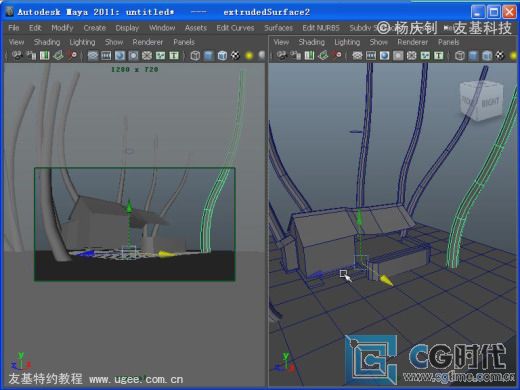This screenshot has width=520, height=390.
Task: Open Shading dropdown in left viewport panel
Action: pos(47,42)
